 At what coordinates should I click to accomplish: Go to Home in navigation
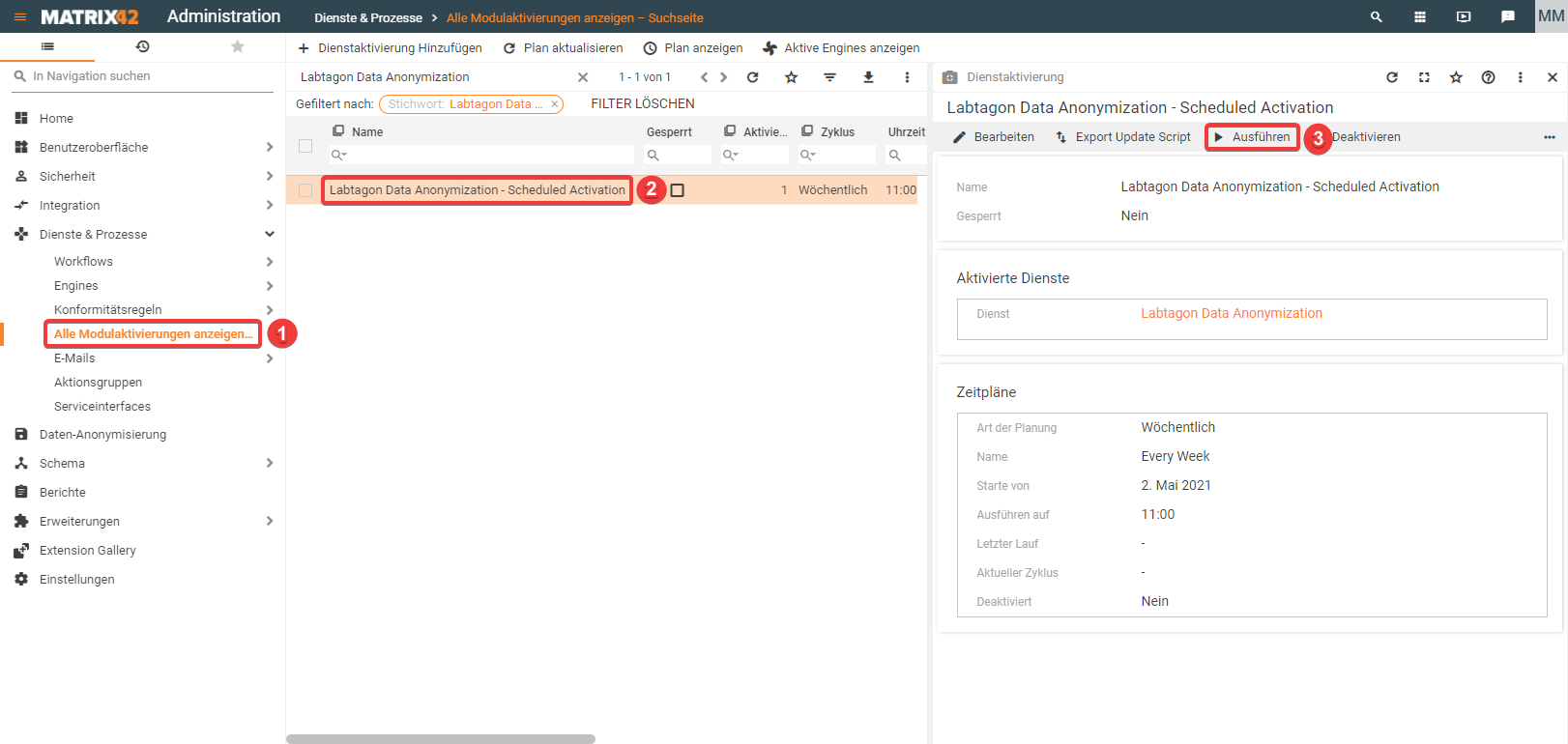pyautogui.click(x=56, y=118)
